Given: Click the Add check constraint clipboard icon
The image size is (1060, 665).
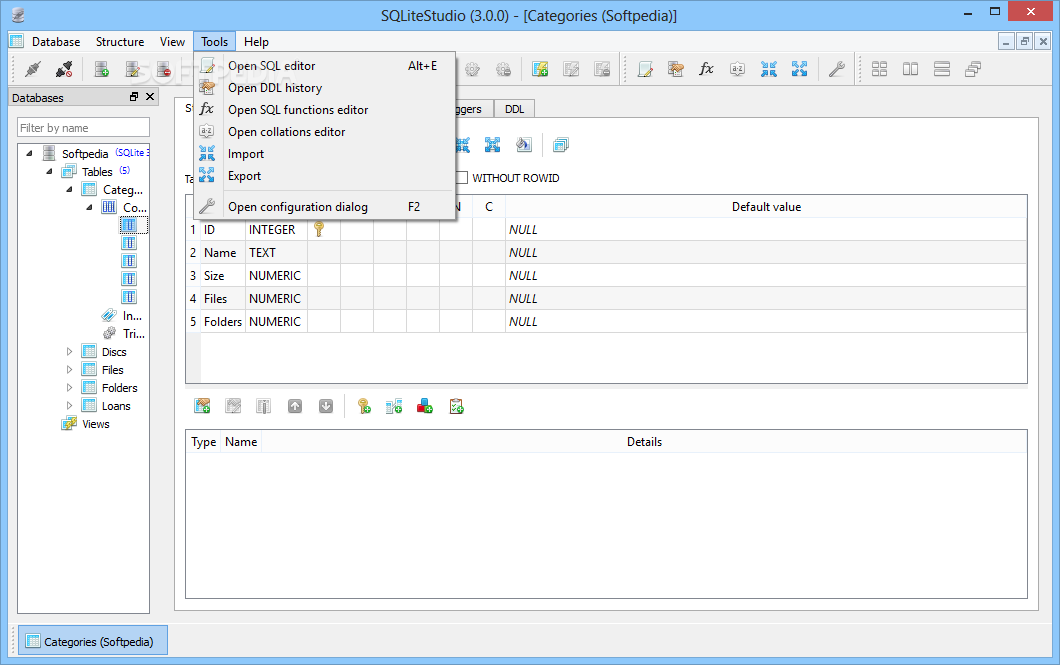Looking at the screenshot, I should coord(456,406).
